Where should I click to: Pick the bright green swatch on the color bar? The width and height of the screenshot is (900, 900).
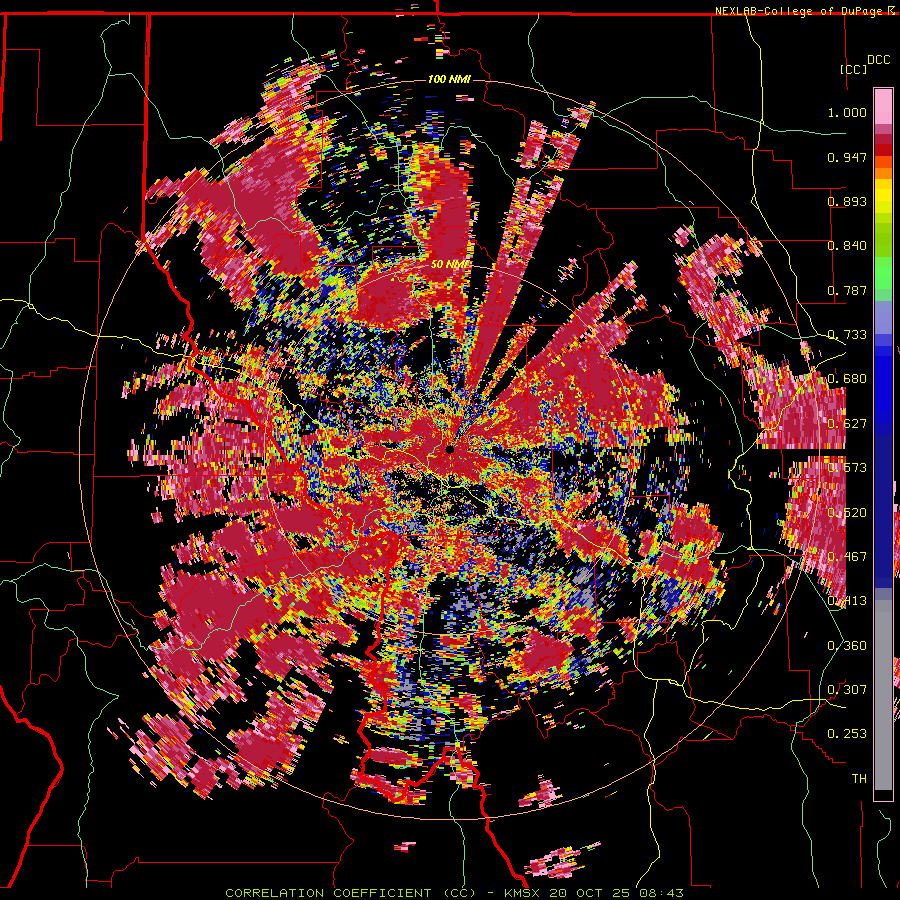tap(883, 272)
